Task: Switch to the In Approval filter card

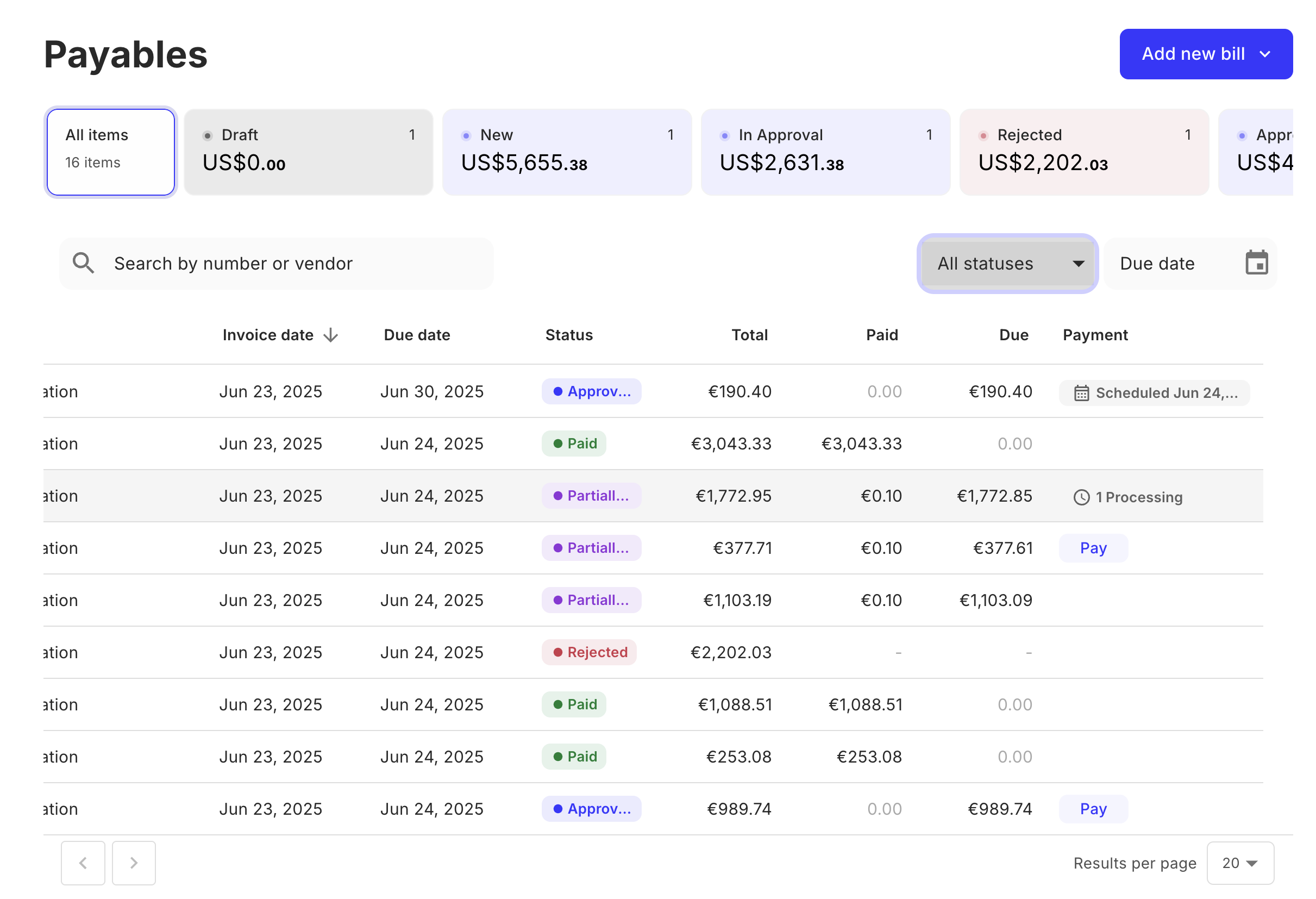Action: (825, 151)
